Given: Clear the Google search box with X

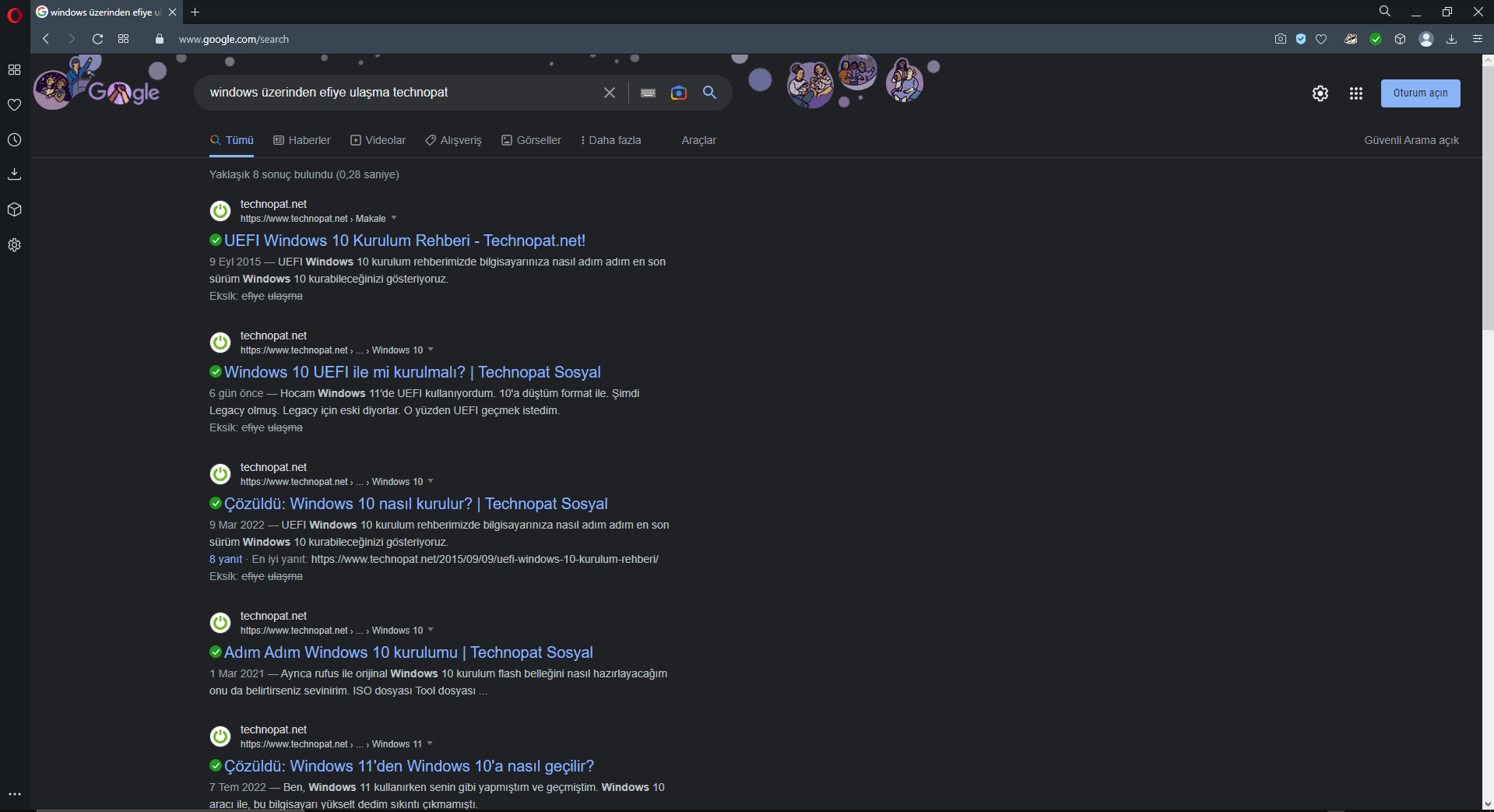Looking at the screenshot, I should tap(610, 93).
